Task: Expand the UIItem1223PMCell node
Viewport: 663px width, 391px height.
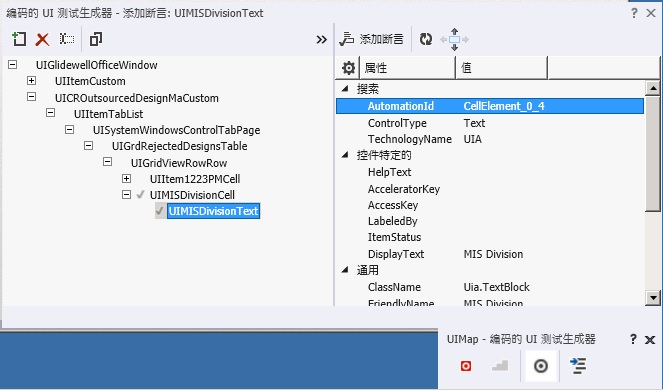Action: 126,178
